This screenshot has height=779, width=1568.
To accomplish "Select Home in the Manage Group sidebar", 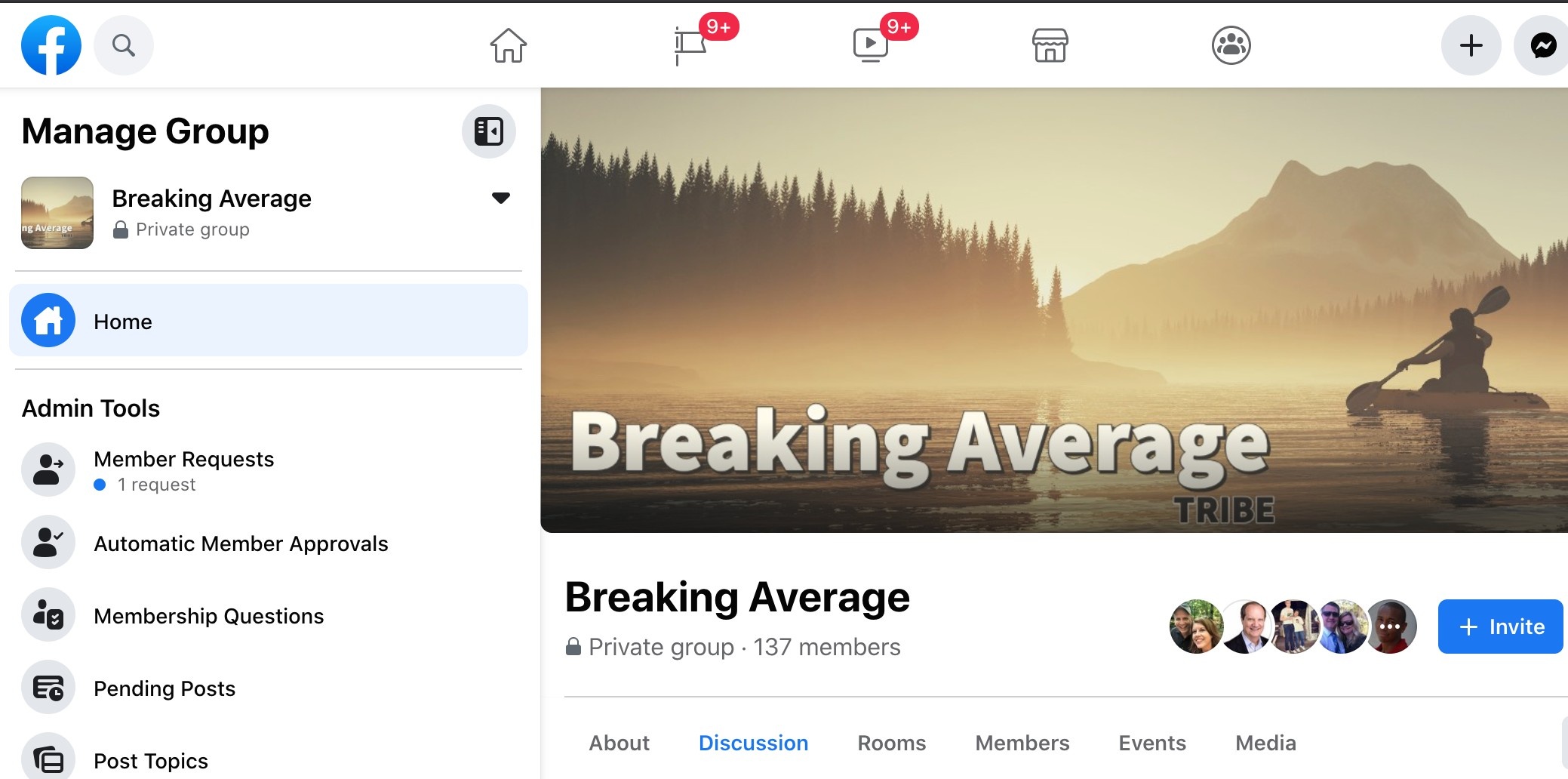I will [x=269, y=320].
